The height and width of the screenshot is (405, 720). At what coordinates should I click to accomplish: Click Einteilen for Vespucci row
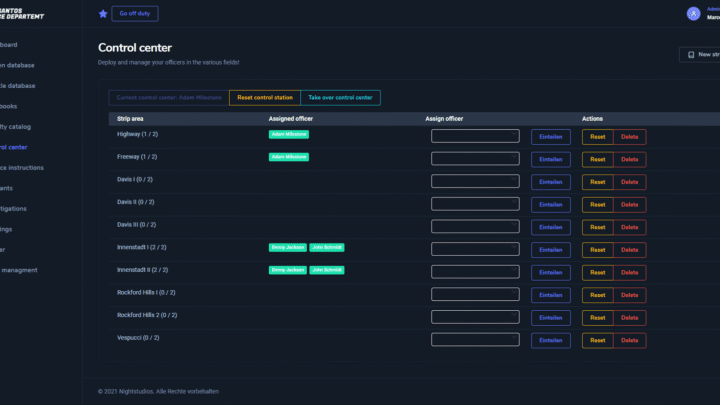pyautogui.click(x=551, y=340)
